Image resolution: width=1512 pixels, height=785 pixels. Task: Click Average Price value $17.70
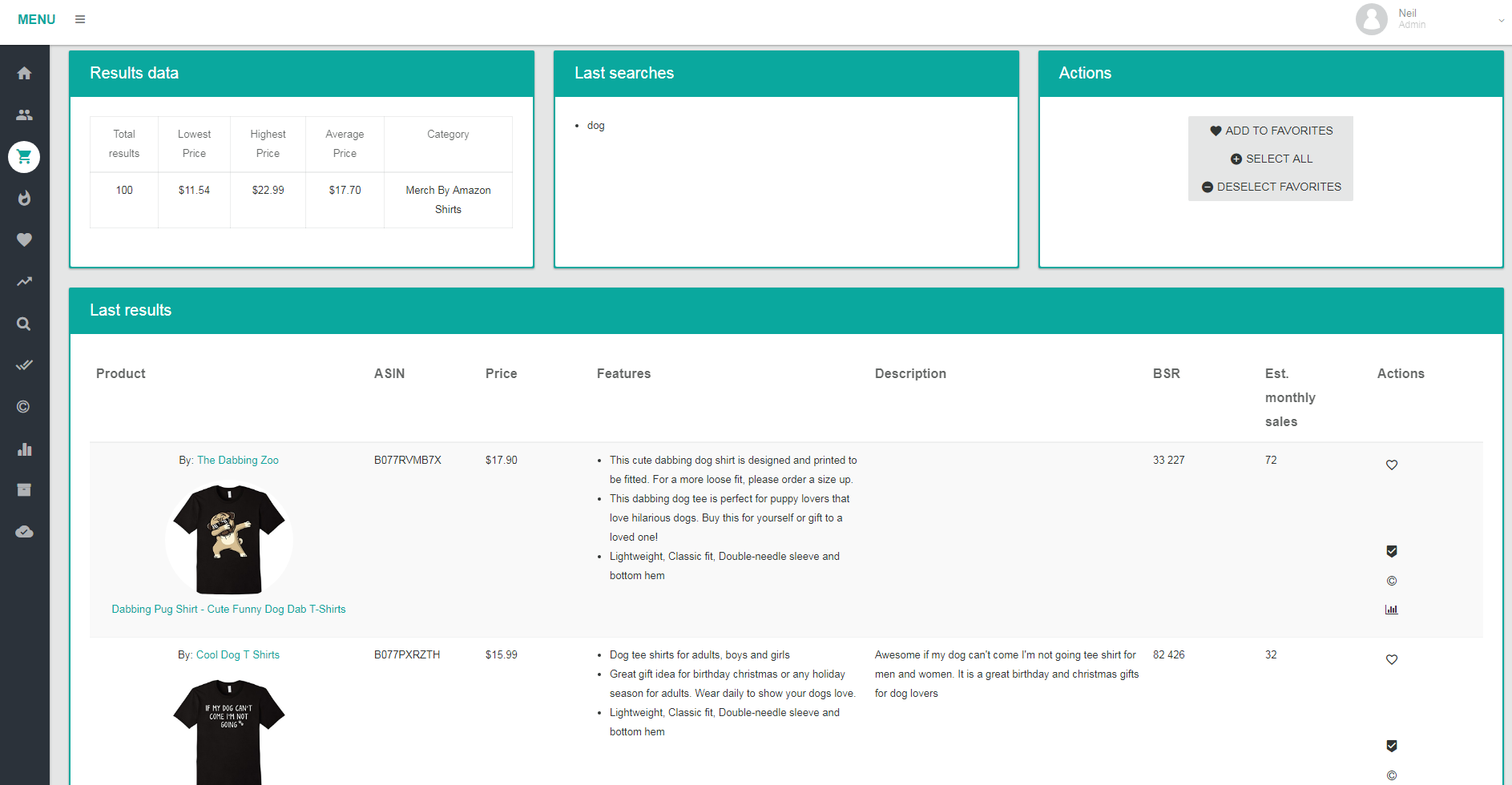[345, 190]
